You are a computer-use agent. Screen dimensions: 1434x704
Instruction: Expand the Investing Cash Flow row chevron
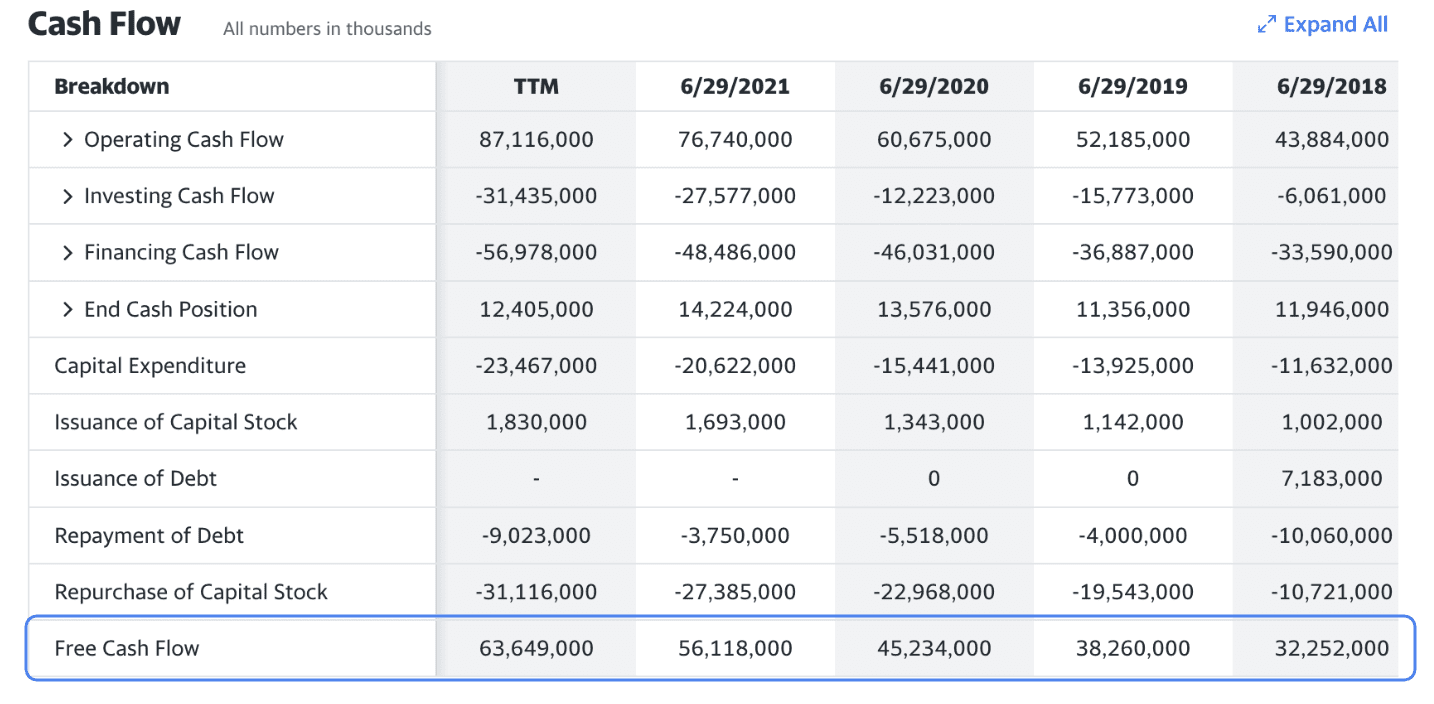click(68, 196)
